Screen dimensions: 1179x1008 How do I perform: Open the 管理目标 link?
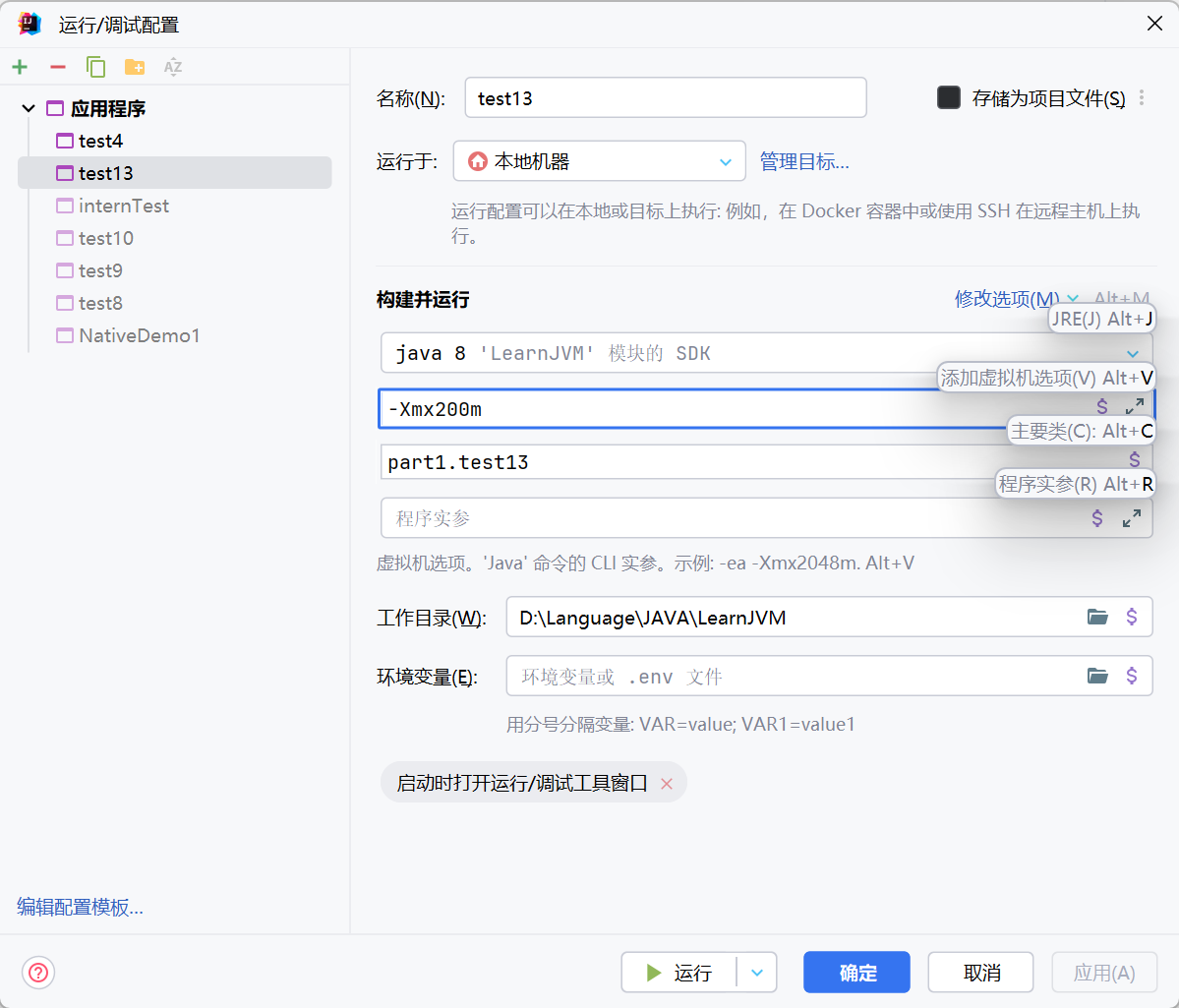coord(804,160)
